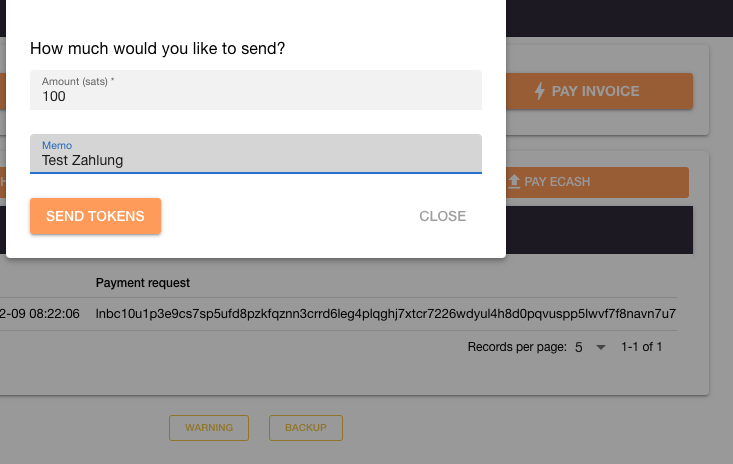Click the lightning bolt icon on Pay Invoice
Viewport: 733px width, 464px height.
coord(540,91)
